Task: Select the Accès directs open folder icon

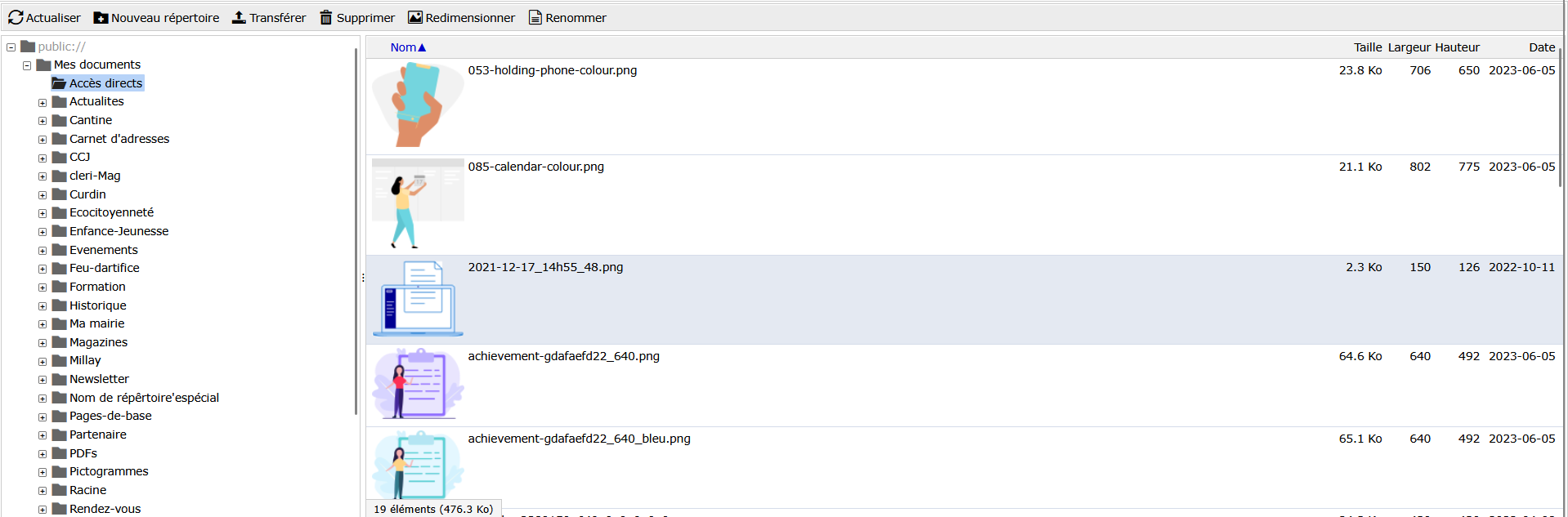Action: coord(59,83)
